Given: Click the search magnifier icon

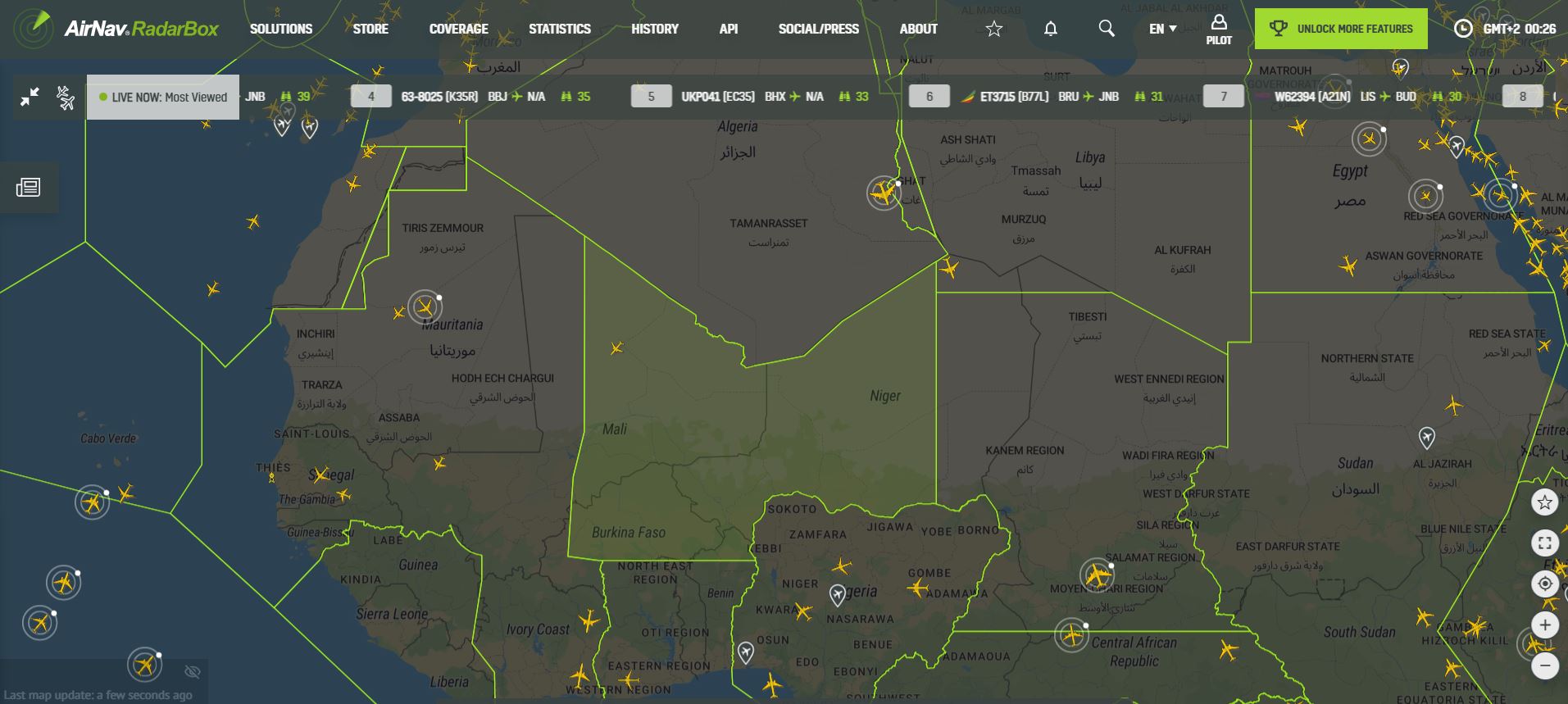Looking at the screenshot, I should tap(1106, 29).
